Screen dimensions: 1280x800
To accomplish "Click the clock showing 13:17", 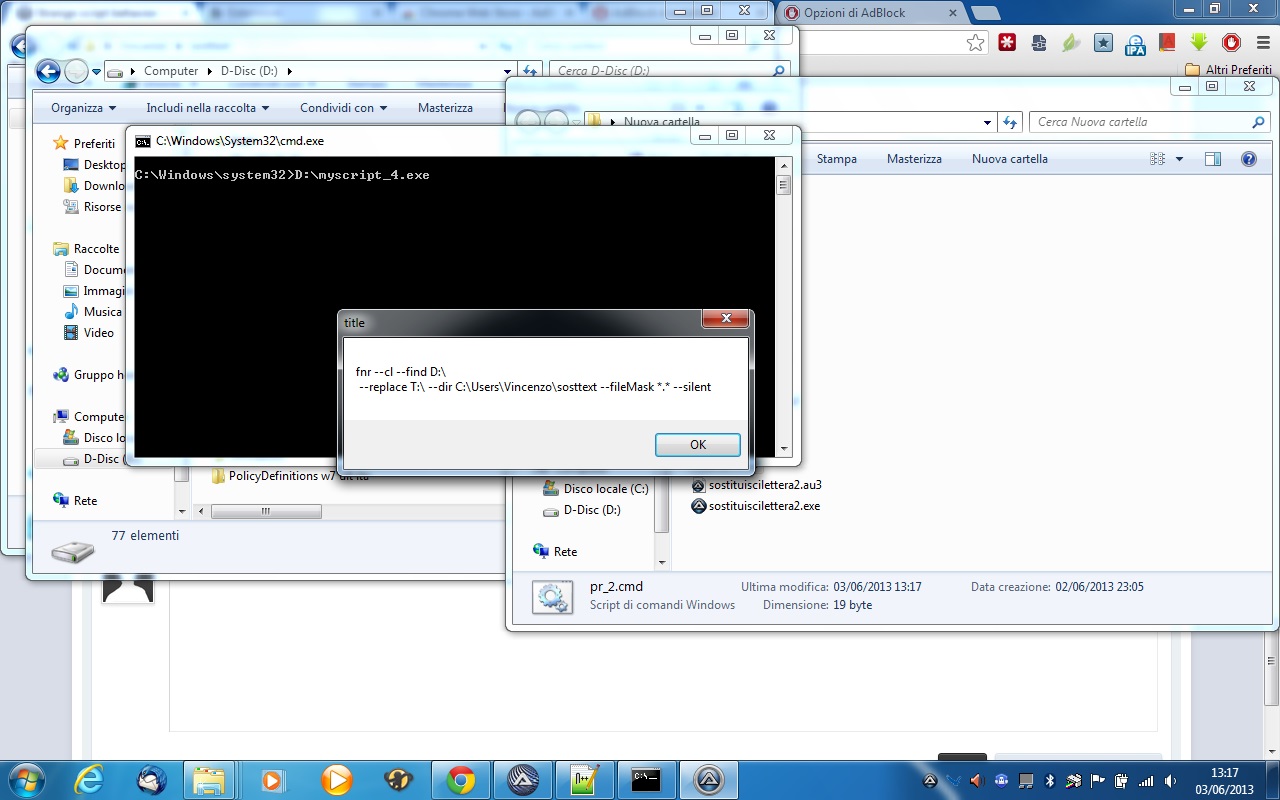I will (x=1224, y=773).
